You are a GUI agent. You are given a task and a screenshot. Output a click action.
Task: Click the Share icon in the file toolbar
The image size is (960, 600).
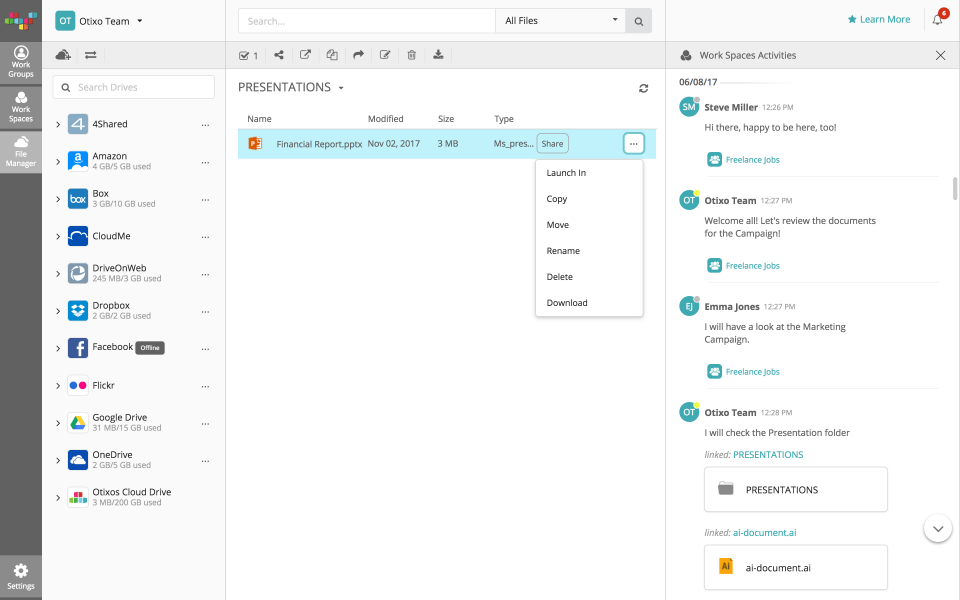coord(278,55)
